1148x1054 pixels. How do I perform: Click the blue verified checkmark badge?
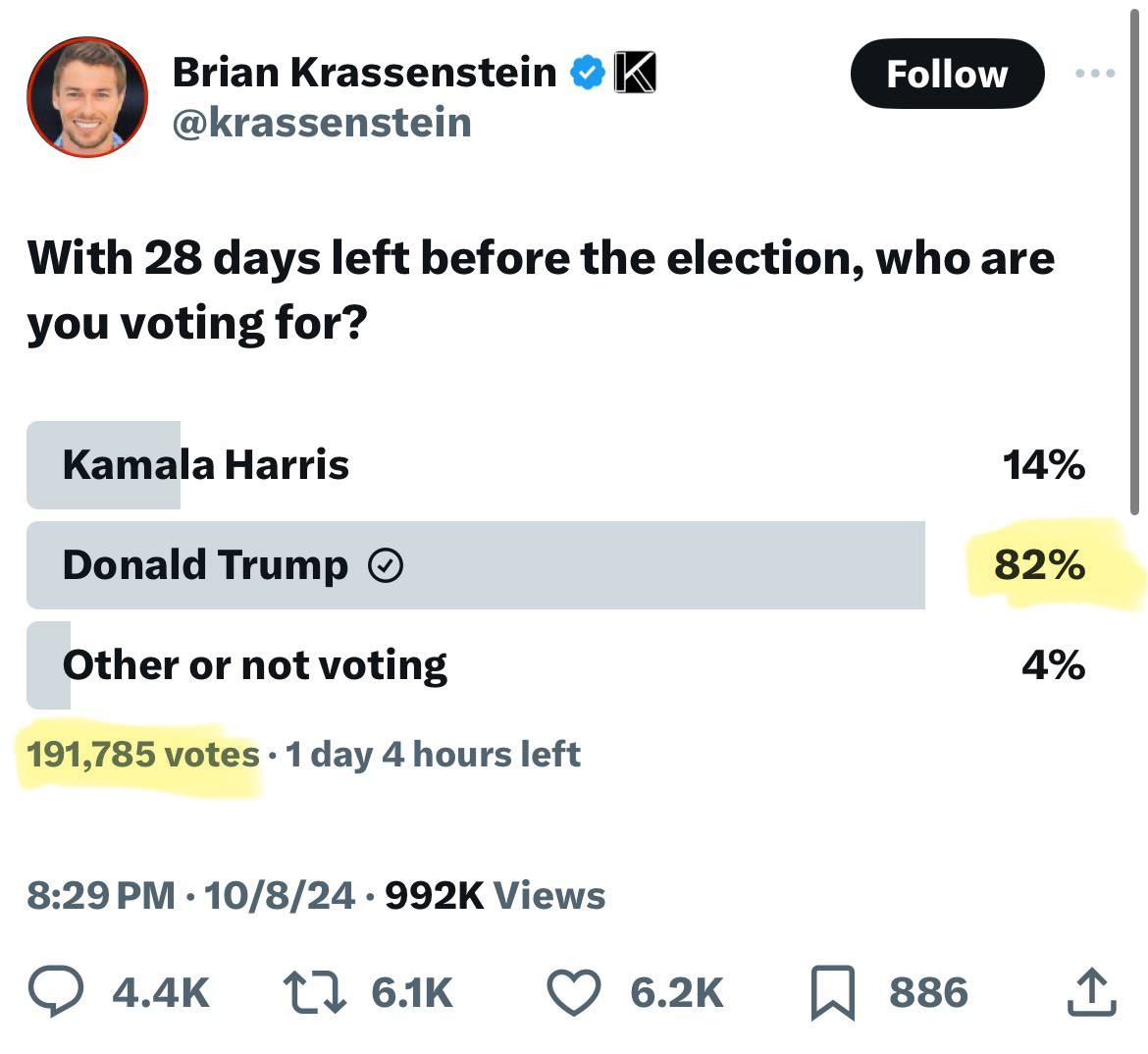click(x=586, y=73)
